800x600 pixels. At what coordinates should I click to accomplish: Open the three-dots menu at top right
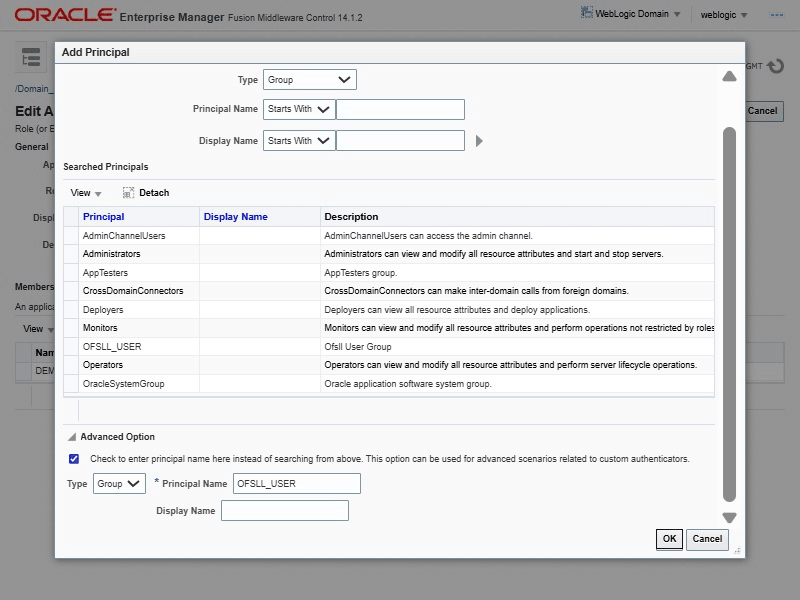776,15
